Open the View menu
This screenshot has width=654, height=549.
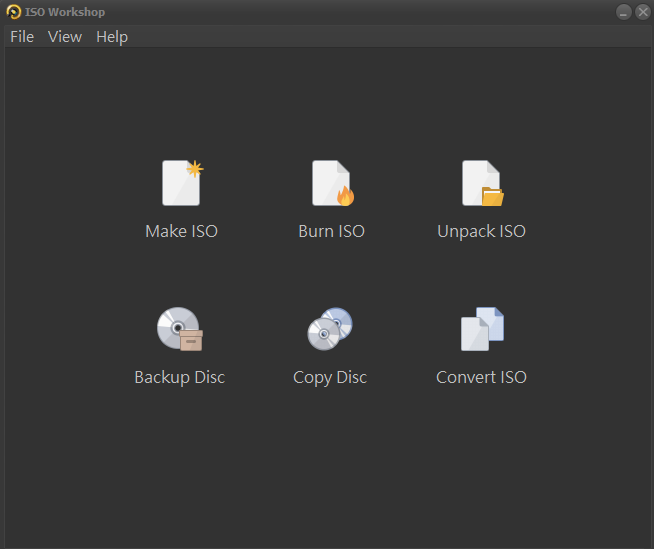tap(65, 37)
